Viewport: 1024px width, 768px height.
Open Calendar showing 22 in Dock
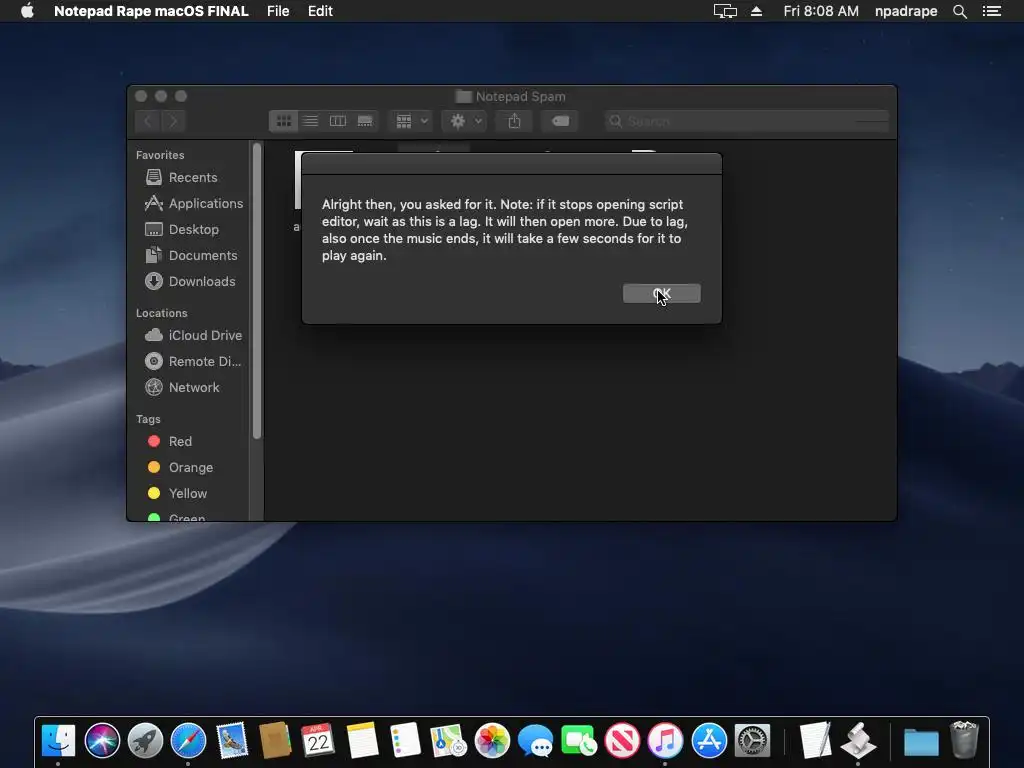[x=318, y=741]
